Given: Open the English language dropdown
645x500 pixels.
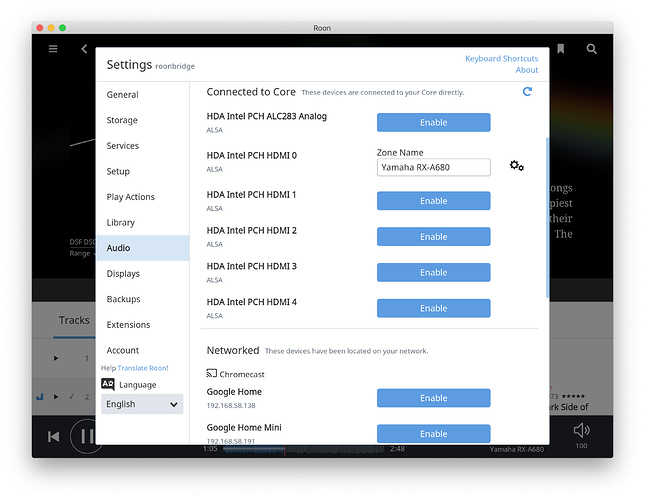Looking at the screenshot, I should pyautogui.click(x=142, y=404).
